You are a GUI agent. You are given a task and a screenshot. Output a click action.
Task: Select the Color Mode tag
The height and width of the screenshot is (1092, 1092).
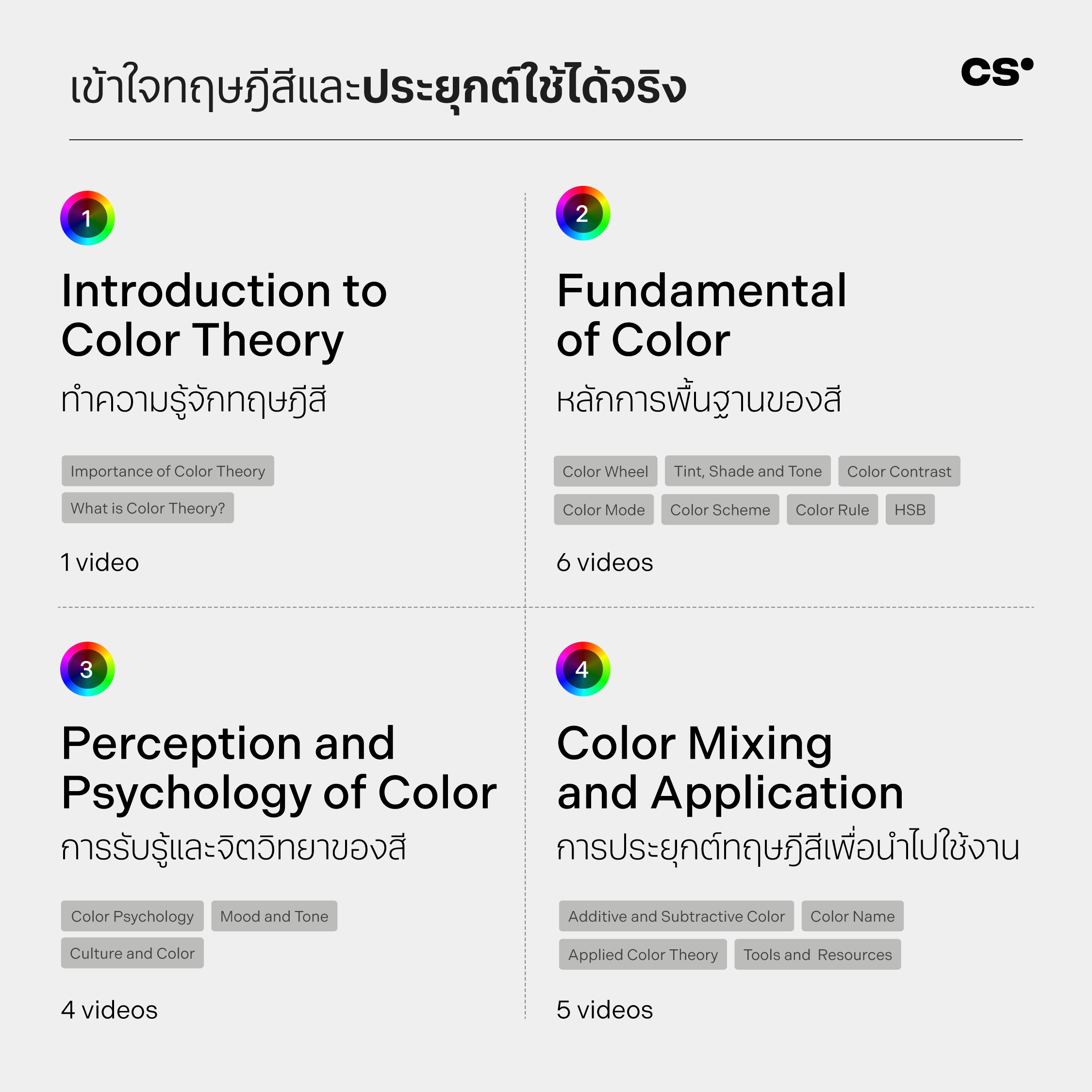pos(604,510)
